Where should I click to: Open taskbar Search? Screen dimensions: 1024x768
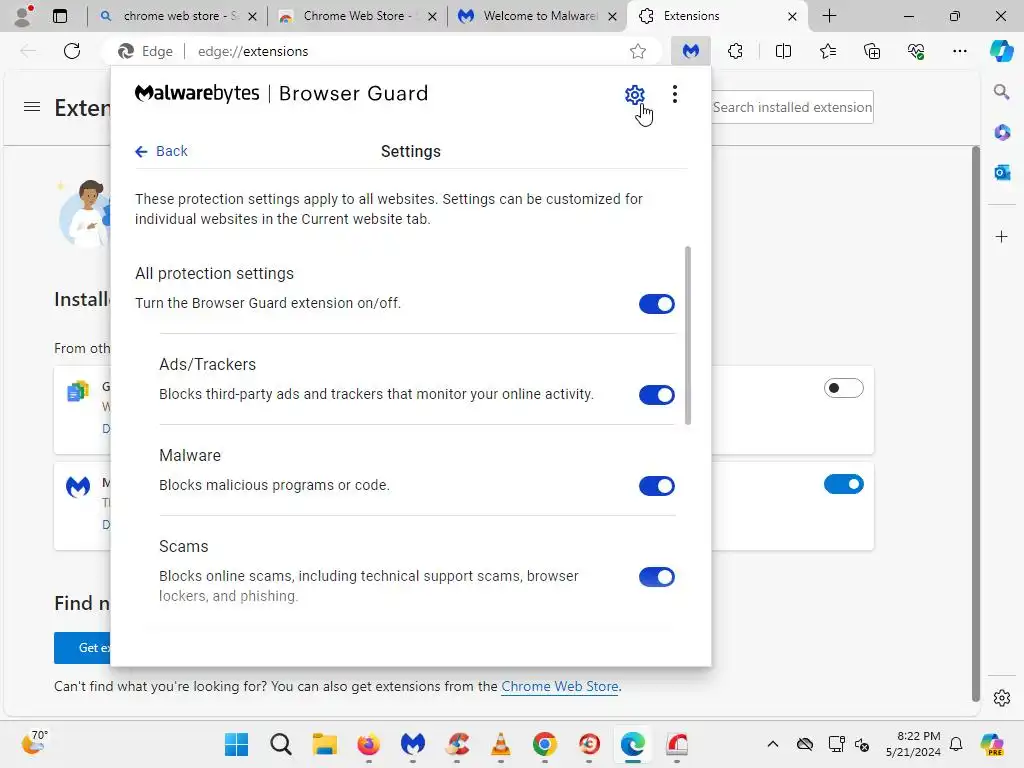(x=281, y=744)
